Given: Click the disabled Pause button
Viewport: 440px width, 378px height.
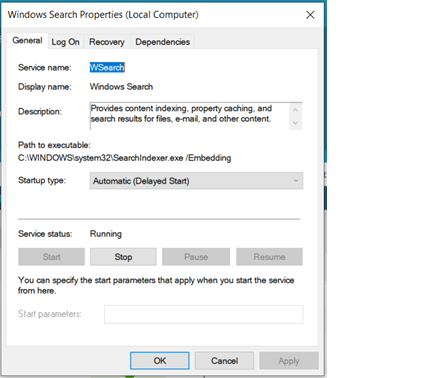Looking at the screenshot, I should tap(196, 257).
